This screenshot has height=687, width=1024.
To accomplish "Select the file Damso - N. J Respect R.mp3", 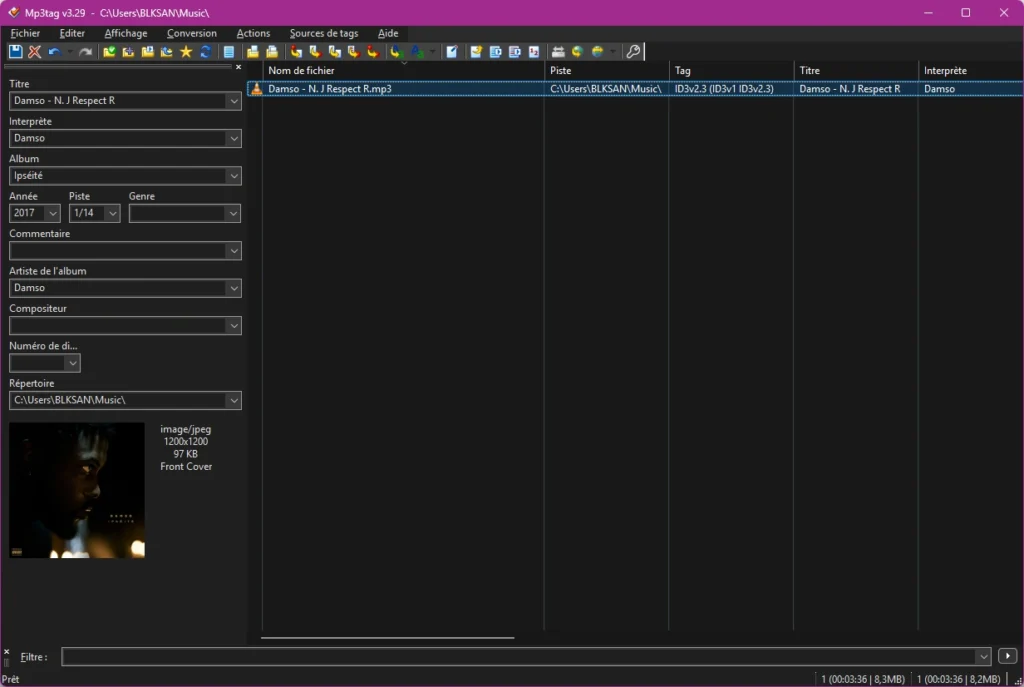I will pyautogui.click(x=330, y=89).
